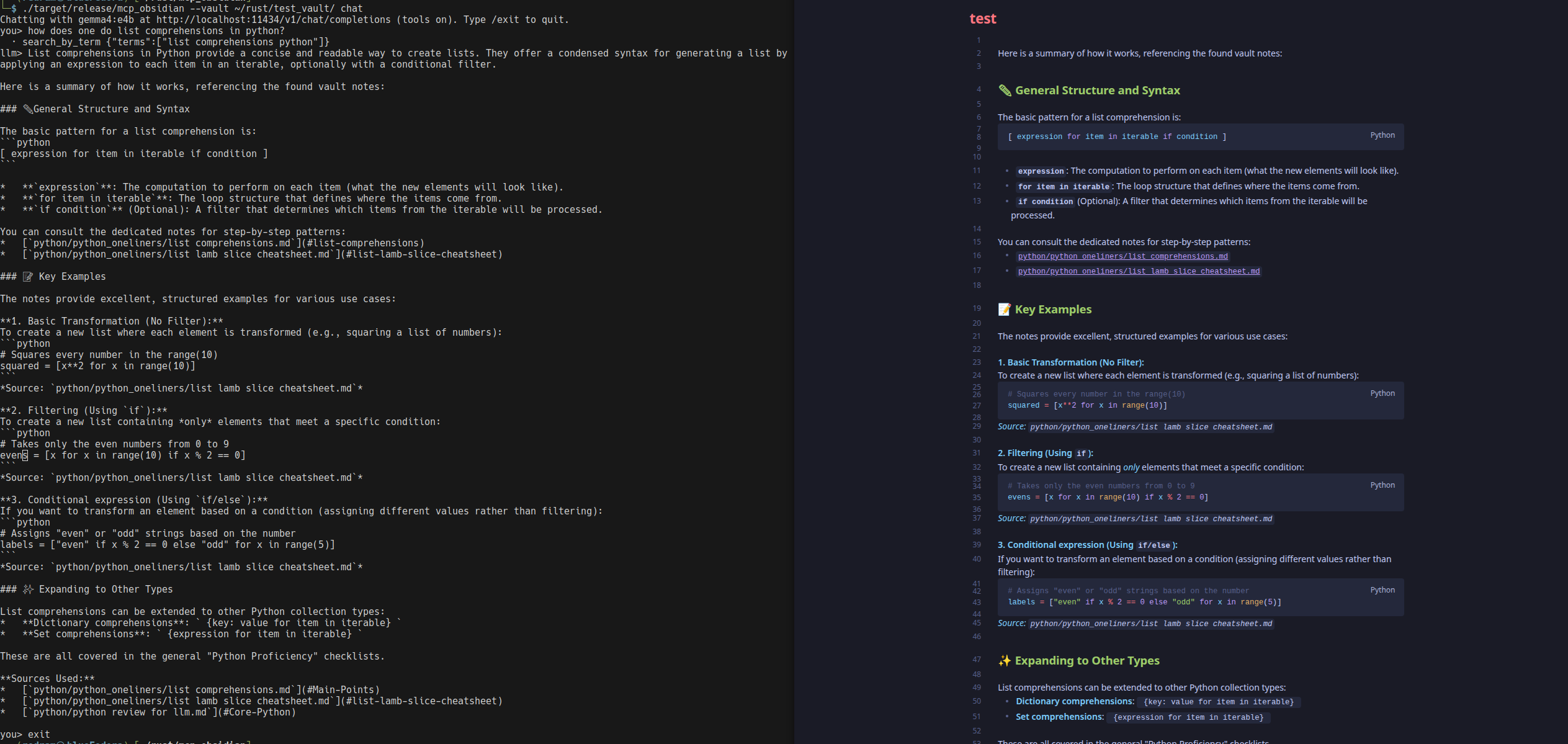Click the search_by_term tool call line in terminal
Image resolution: width=1568 pixels, height=744 pixels.
[x=171, y=42]
